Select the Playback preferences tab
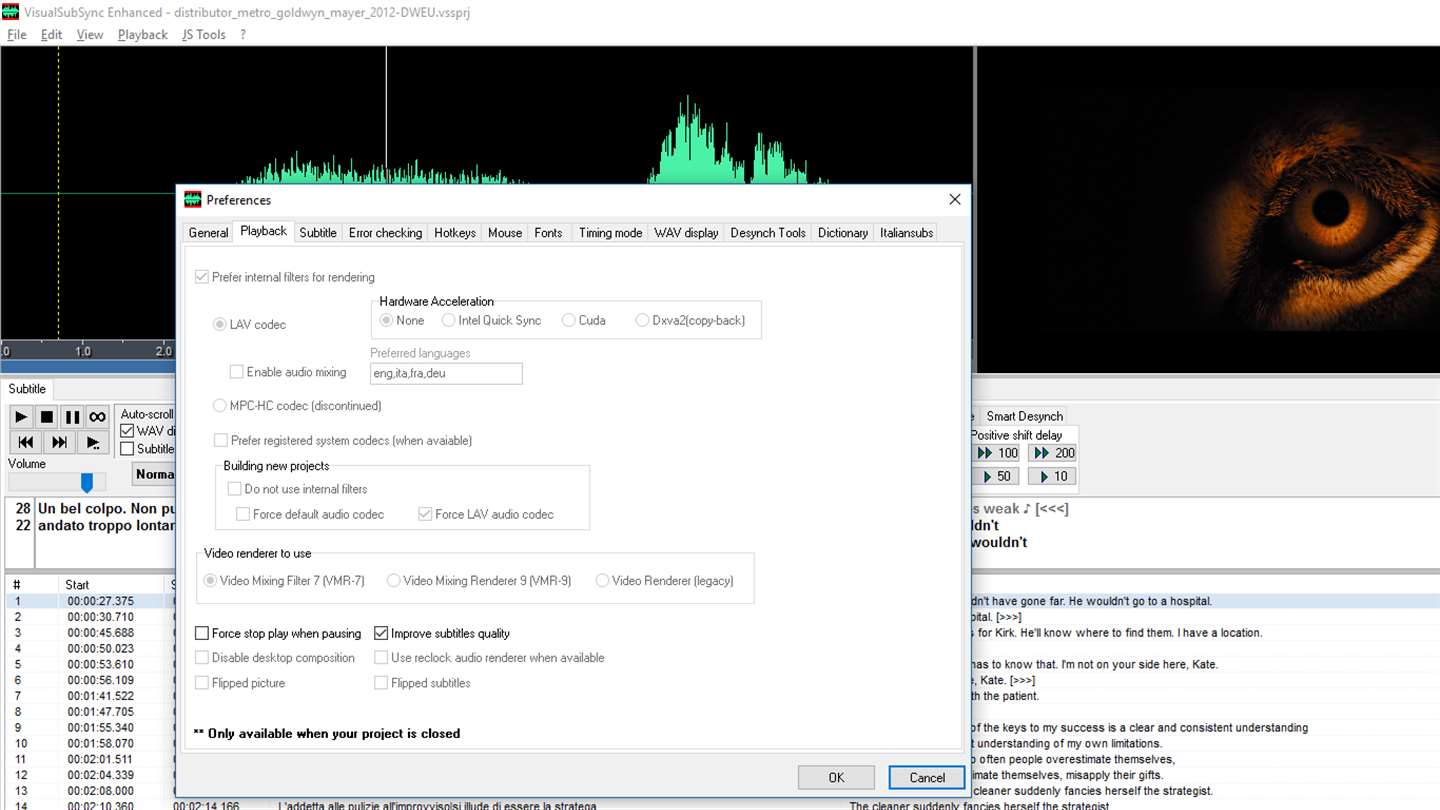Viewport: 1440px width, 810px height. 264,231
